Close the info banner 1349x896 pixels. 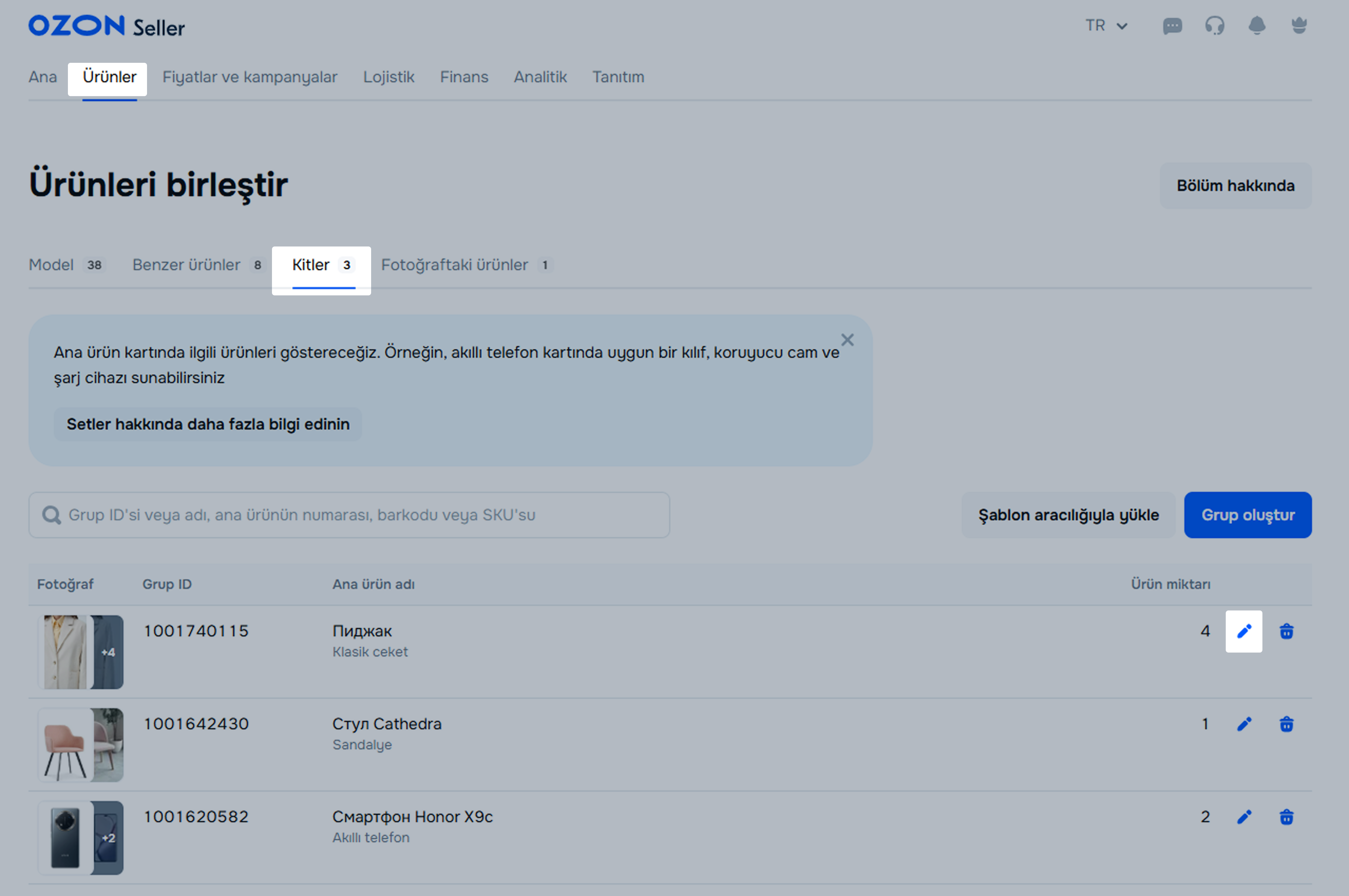[847, 340]
